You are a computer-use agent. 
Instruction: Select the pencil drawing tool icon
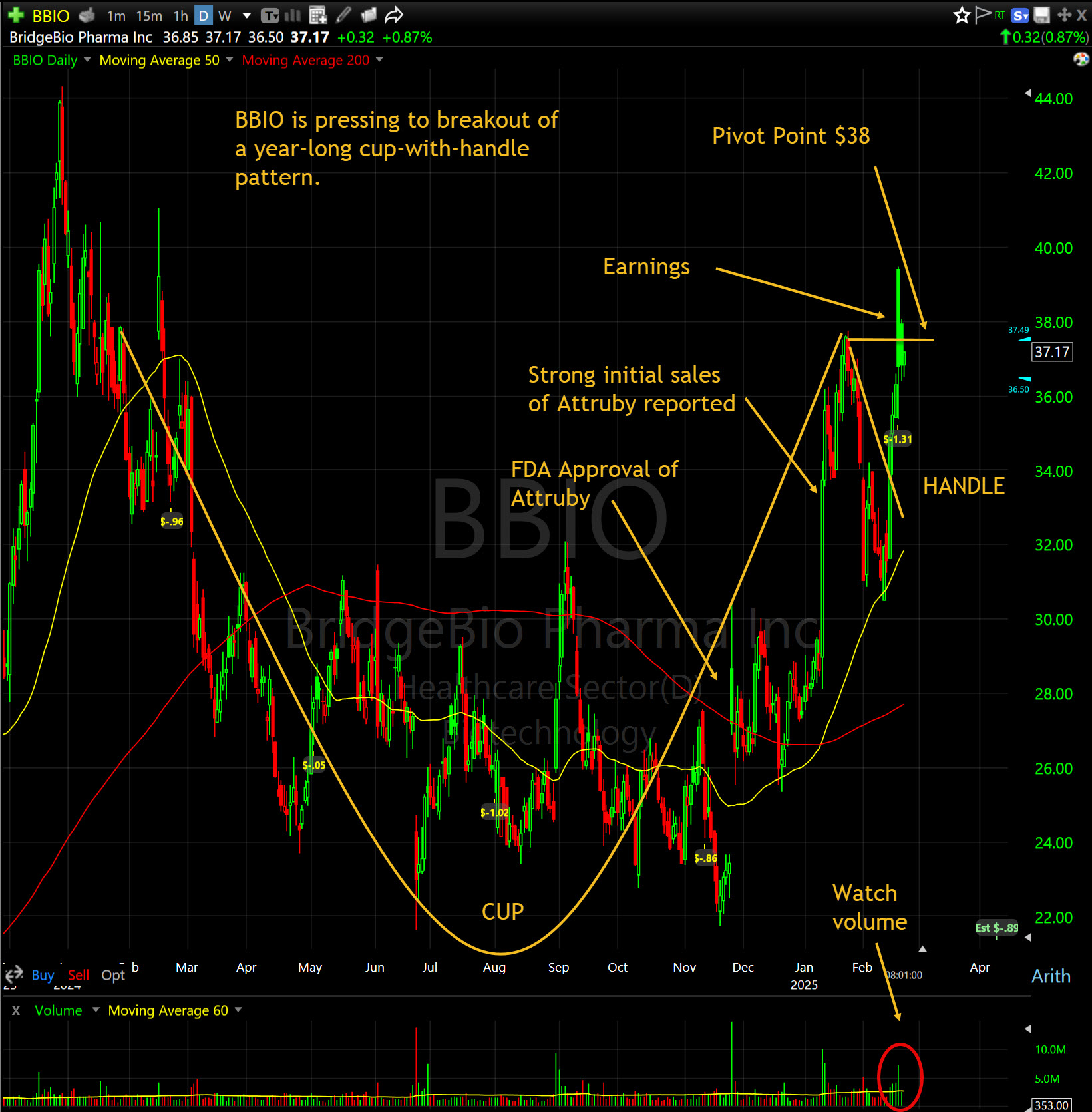pyautogui.click(x=343, y=15)
